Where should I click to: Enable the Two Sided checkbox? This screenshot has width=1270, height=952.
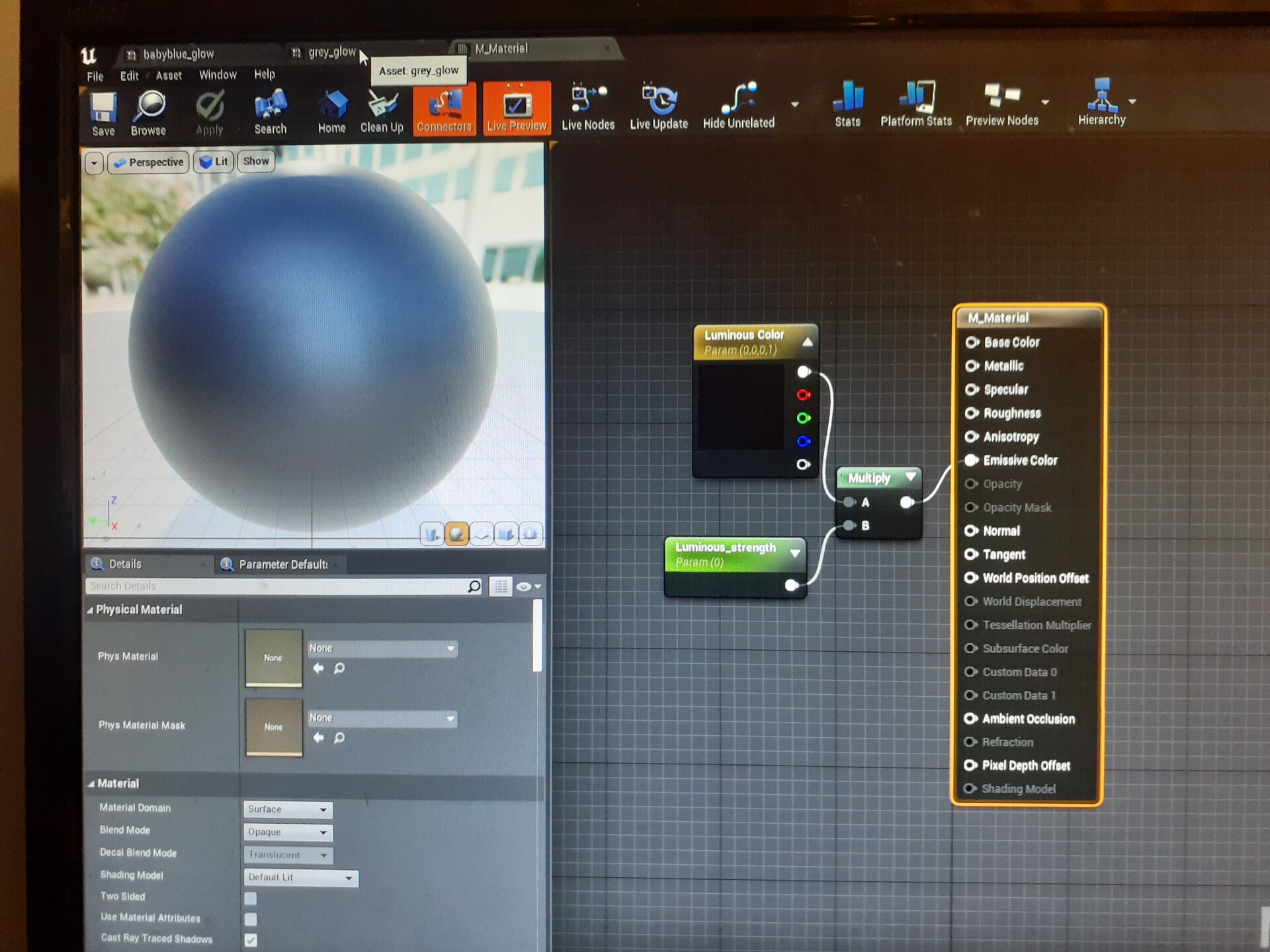point(250,898)
